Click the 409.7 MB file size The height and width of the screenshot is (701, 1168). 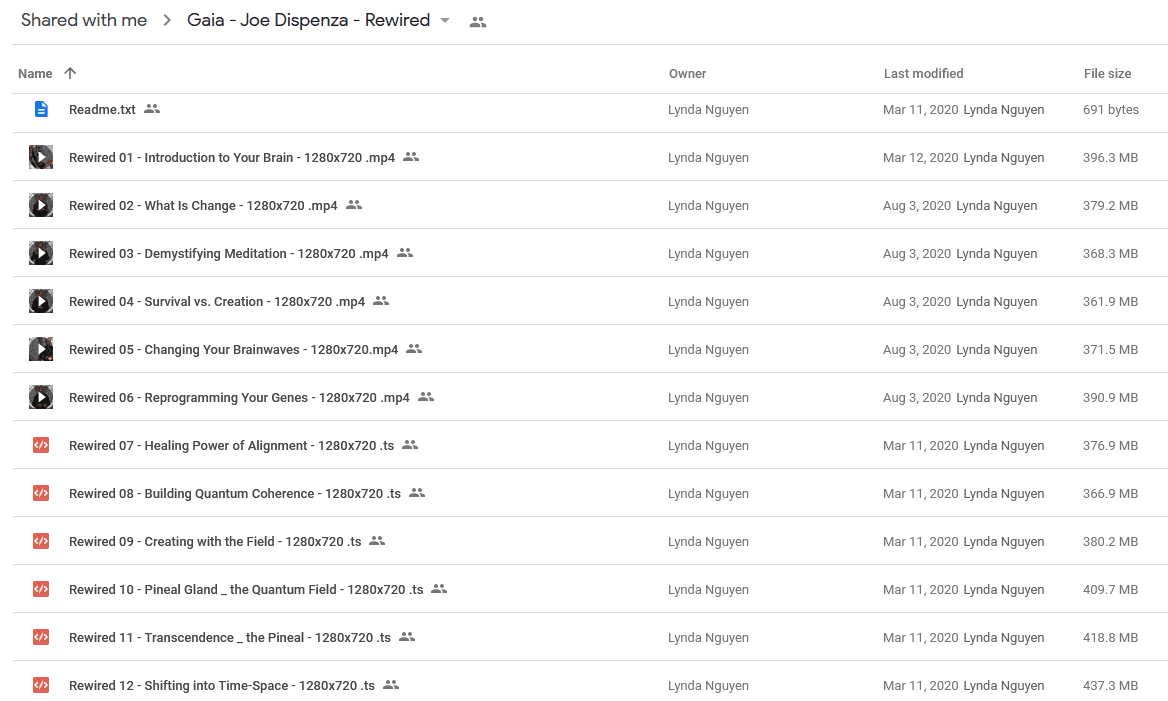pyautogui.click(x=1110, y=590)
